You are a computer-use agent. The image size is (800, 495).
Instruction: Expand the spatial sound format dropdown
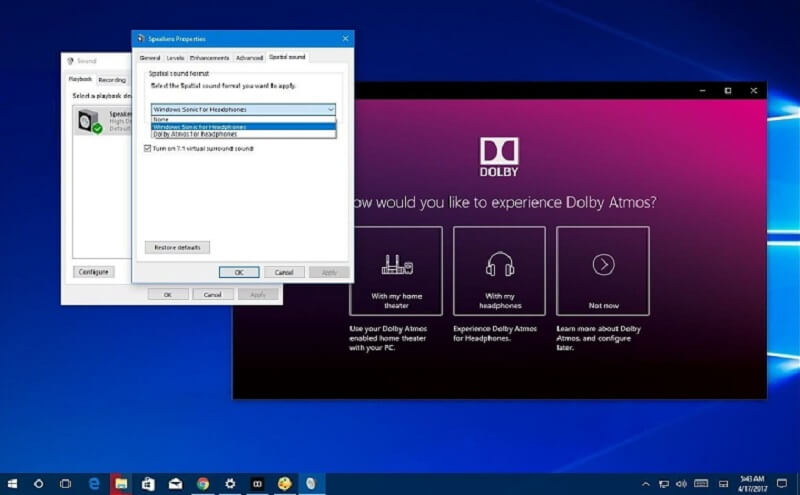tap(243, 108)
